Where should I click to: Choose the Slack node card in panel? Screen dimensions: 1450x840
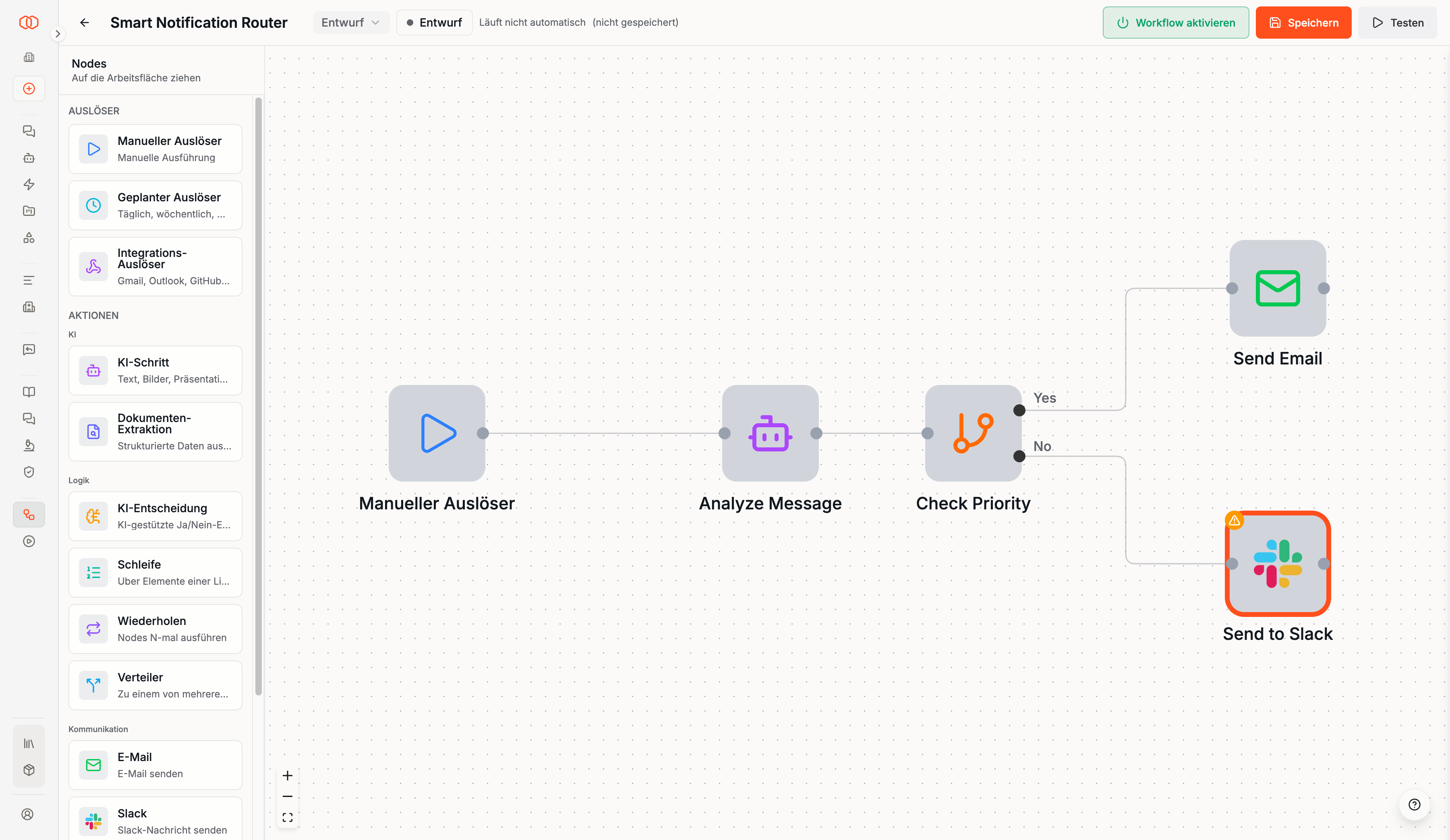point(155,819)
